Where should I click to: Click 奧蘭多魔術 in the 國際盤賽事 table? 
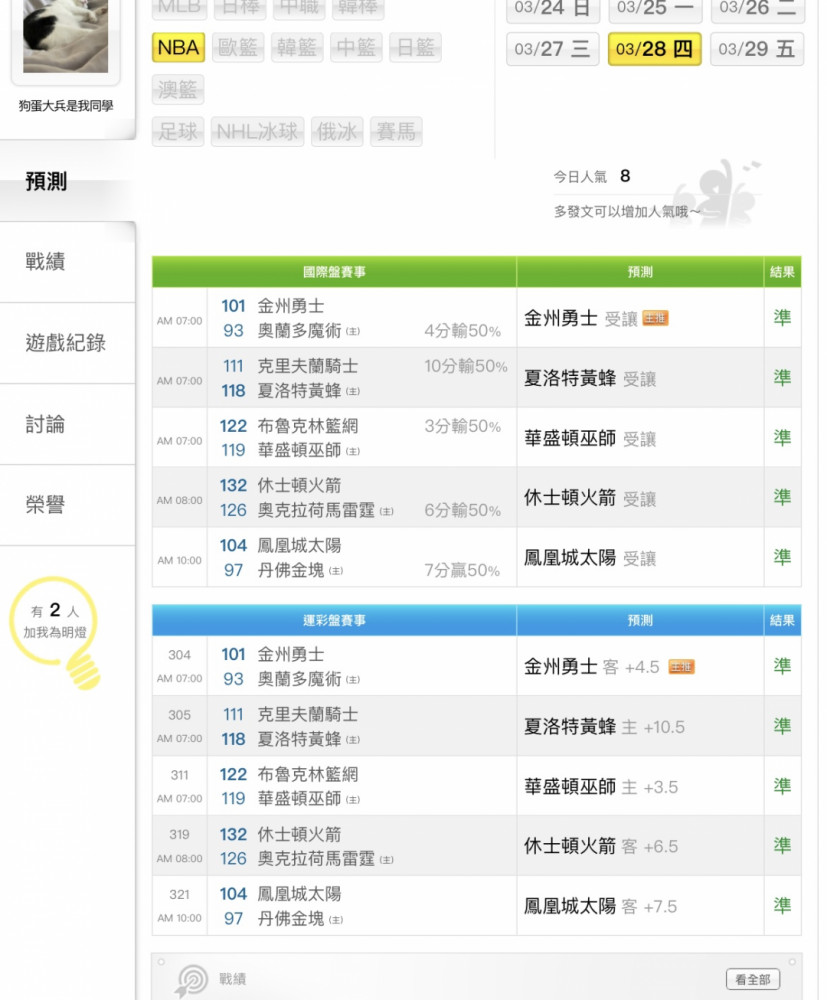(x=299, y=331)
